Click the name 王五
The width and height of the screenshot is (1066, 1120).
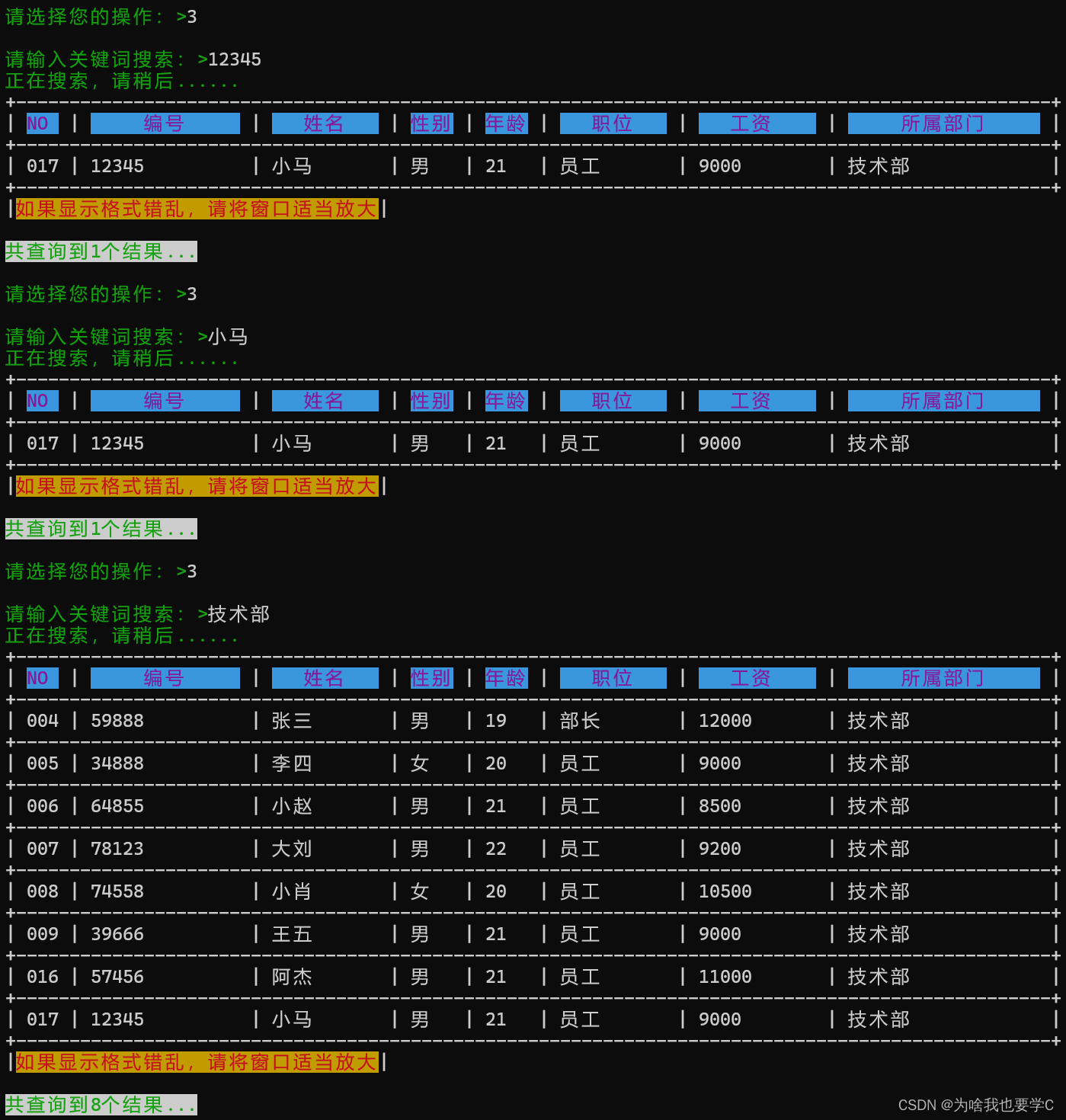[292, 934]
